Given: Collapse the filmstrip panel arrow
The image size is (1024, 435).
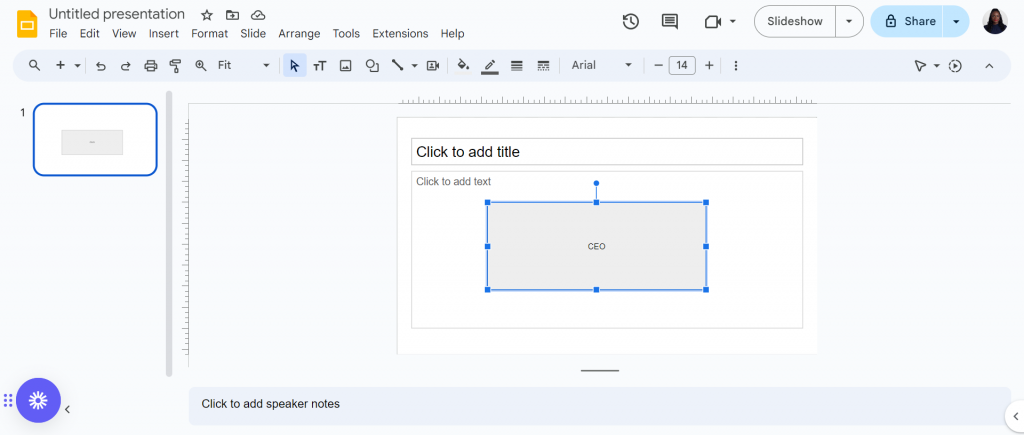Looking at the screenshot, I should 67,410.
